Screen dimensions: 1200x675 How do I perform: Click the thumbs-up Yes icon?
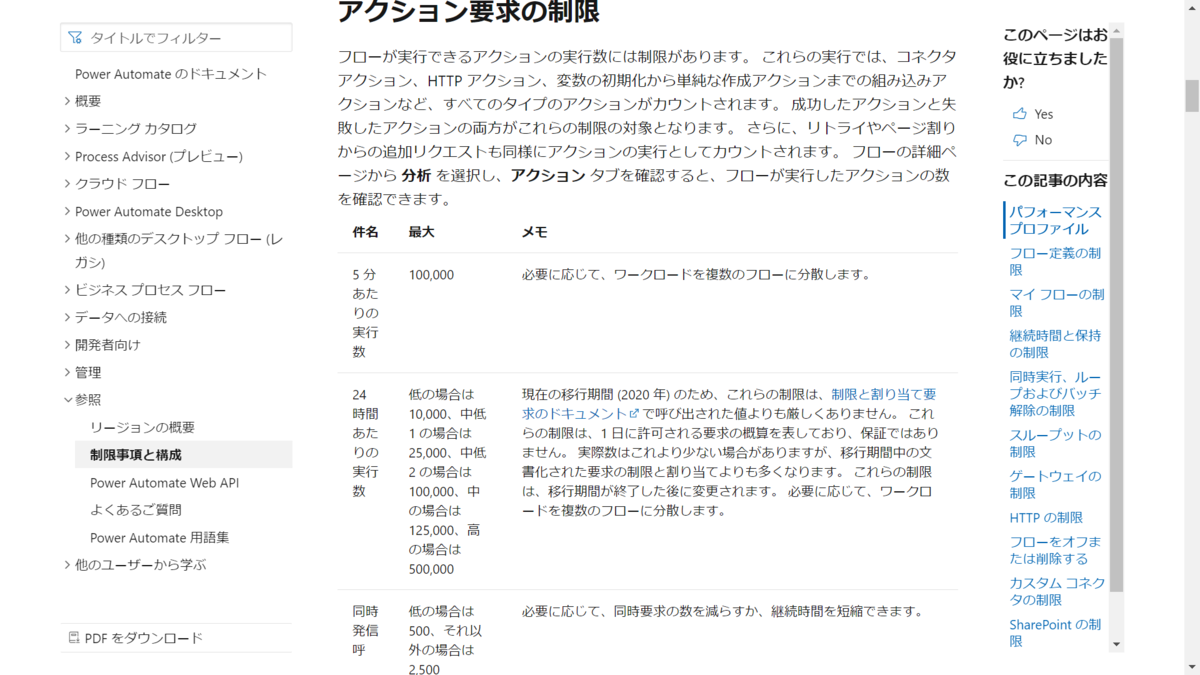click(1019, 114)
